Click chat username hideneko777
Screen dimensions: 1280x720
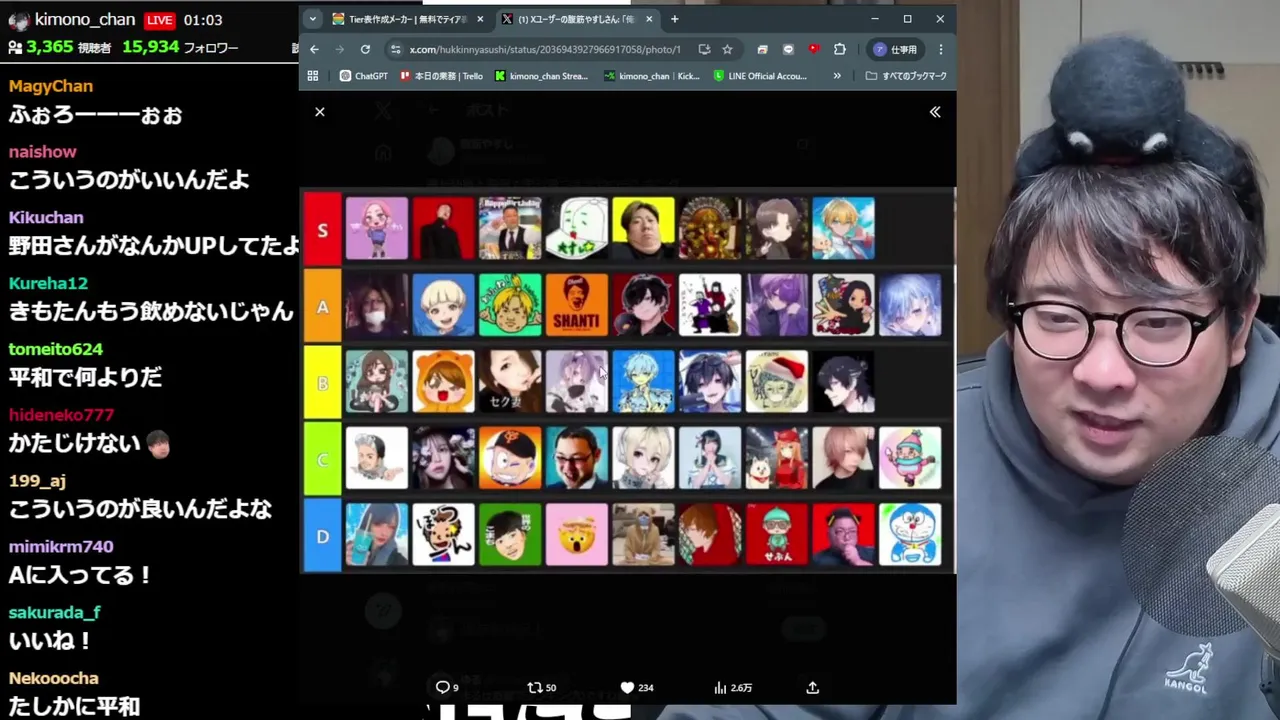(61, 415)
